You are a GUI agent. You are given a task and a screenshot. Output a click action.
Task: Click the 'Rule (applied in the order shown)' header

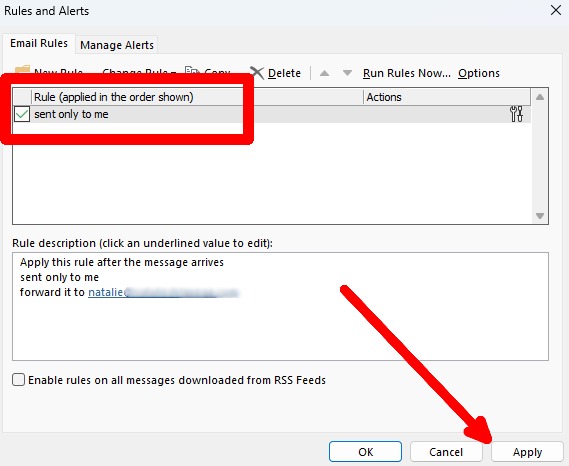click(197, 97)
